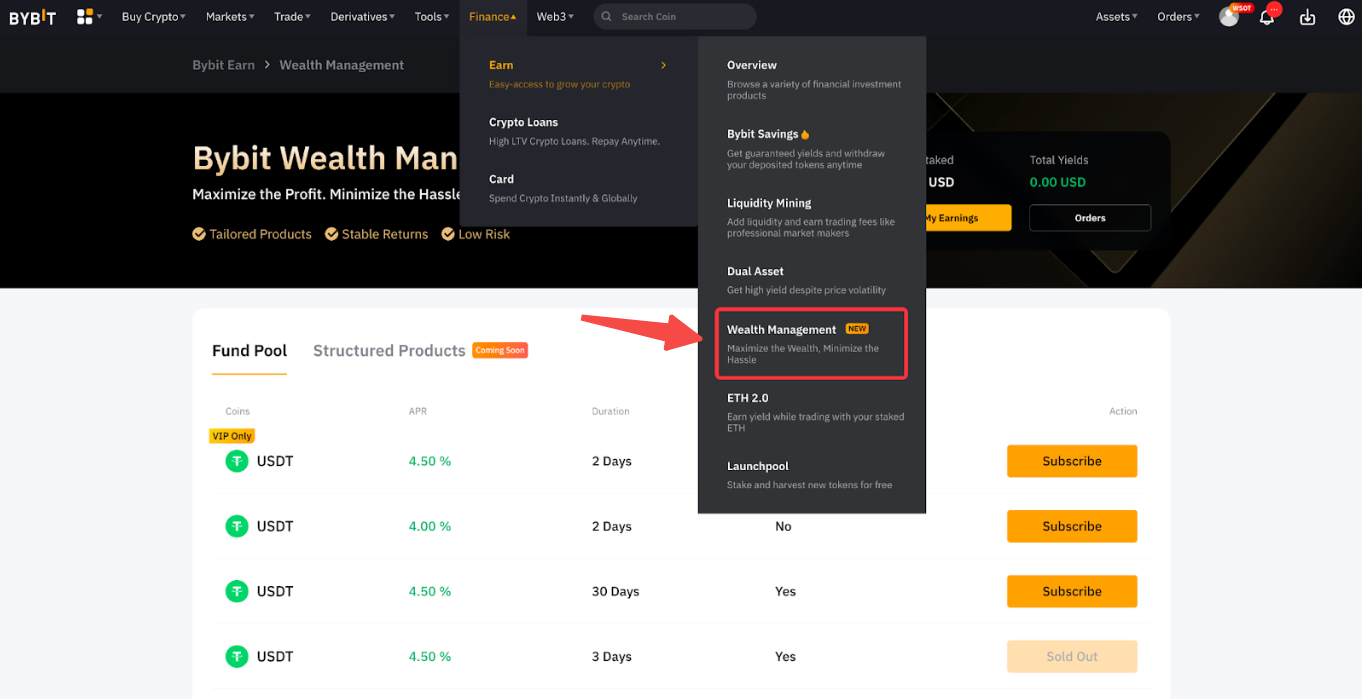1362x699 pixels.
Task: Click the 30 Days duration cell
Action: pyautogui.click(x=616, y=591)
